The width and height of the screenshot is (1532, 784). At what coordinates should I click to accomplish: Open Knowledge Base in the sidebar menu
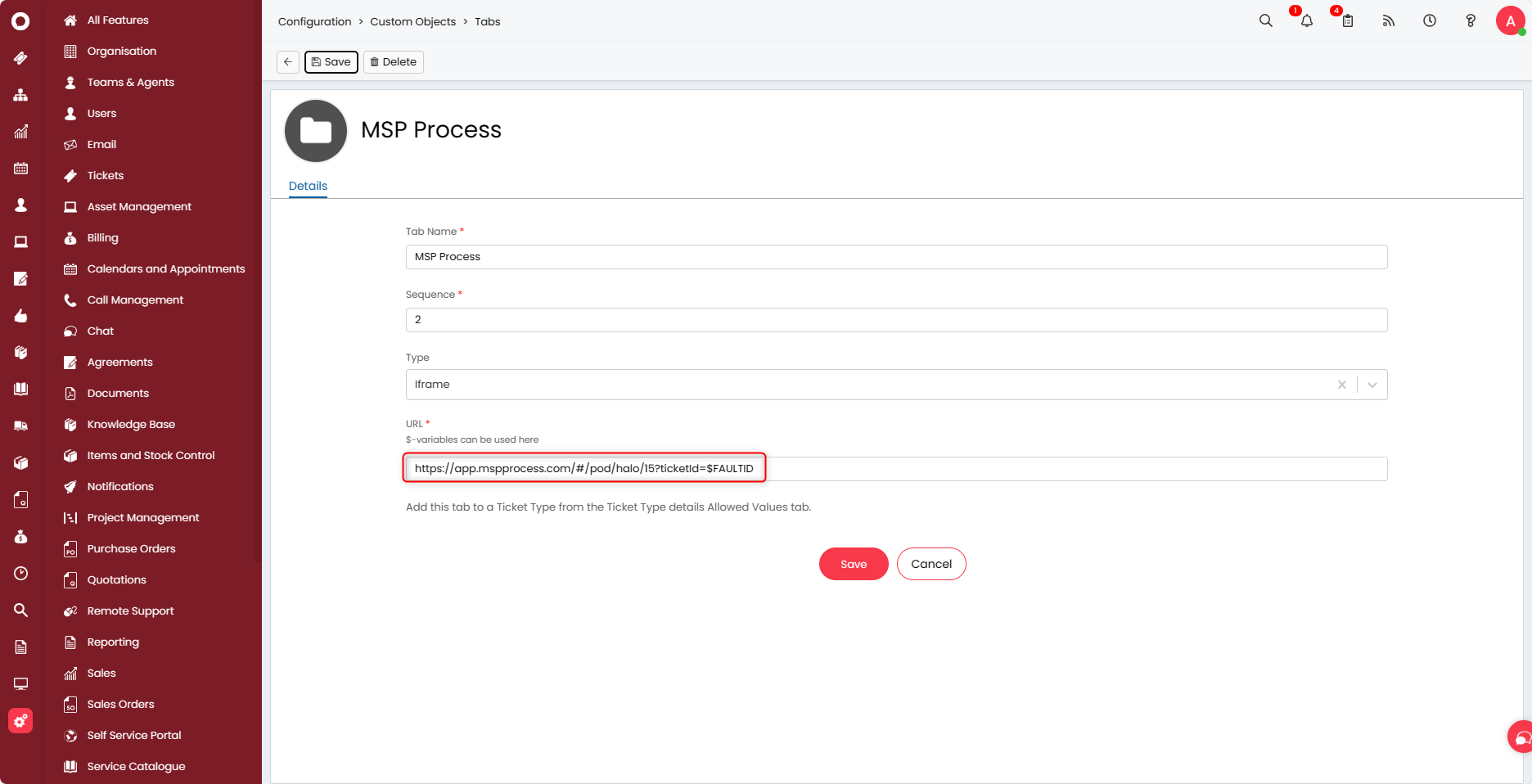point(131,424)
